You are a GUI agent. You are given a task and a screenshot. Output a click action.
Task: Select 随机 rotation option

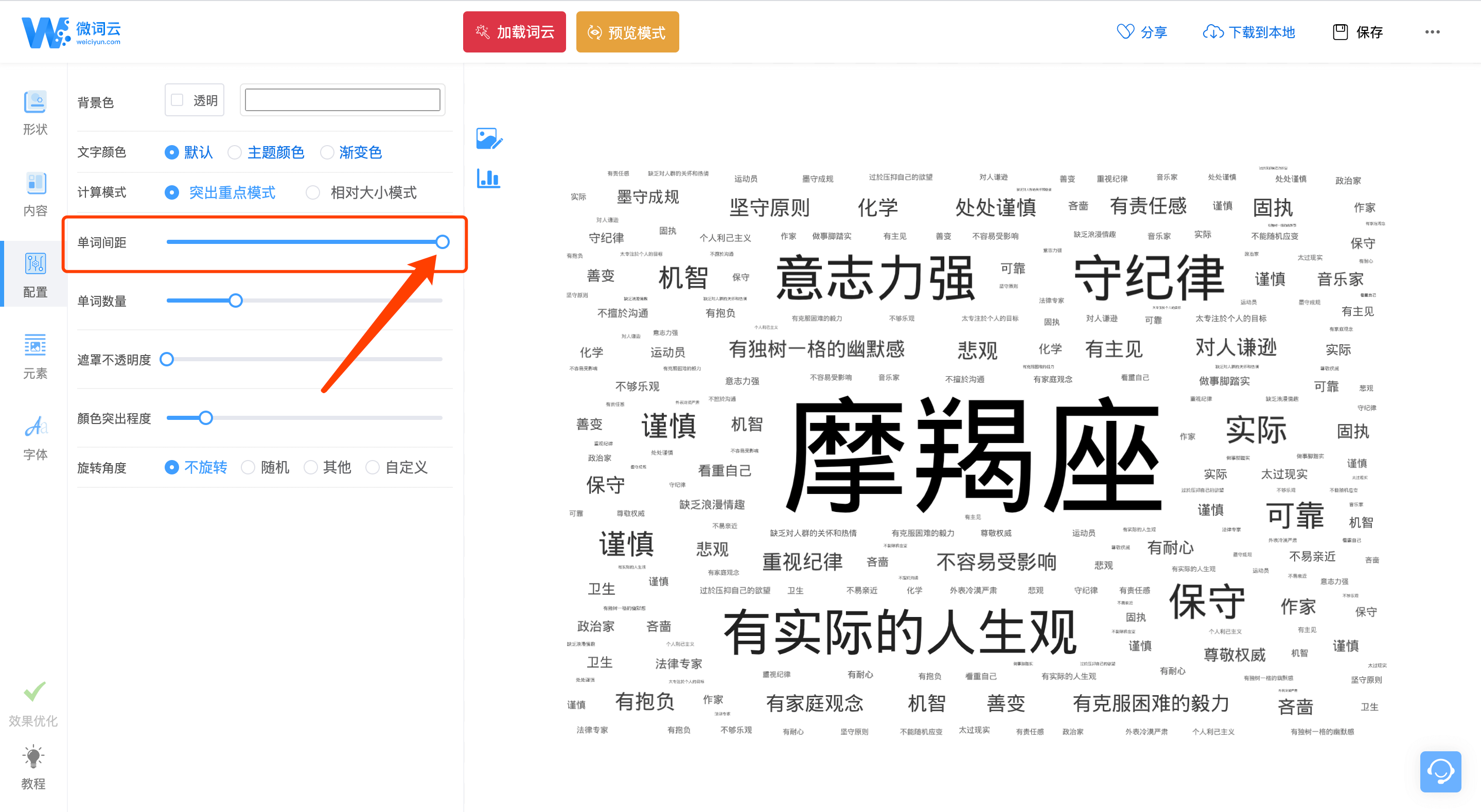coord(266,467)
